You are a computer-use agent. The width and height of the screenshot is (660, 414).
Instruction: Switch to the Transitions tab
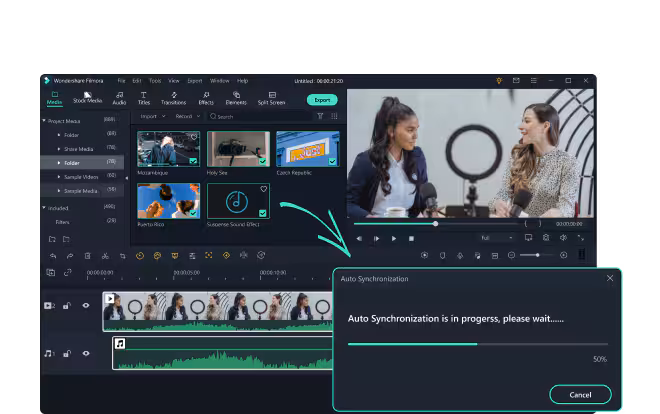point(173,98)
